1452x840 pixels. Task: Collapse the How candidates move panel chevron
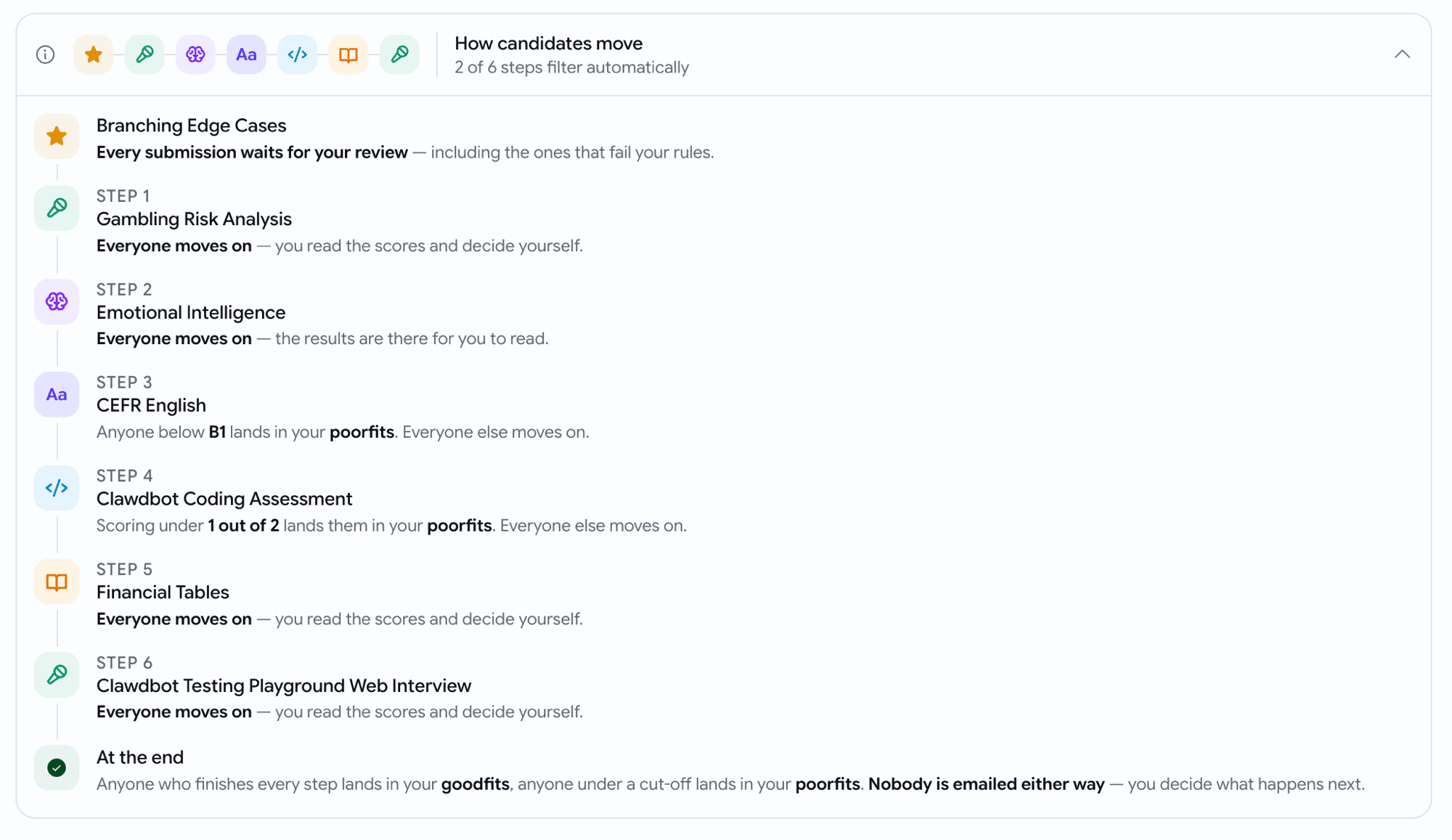click(x=1402, y=54)
